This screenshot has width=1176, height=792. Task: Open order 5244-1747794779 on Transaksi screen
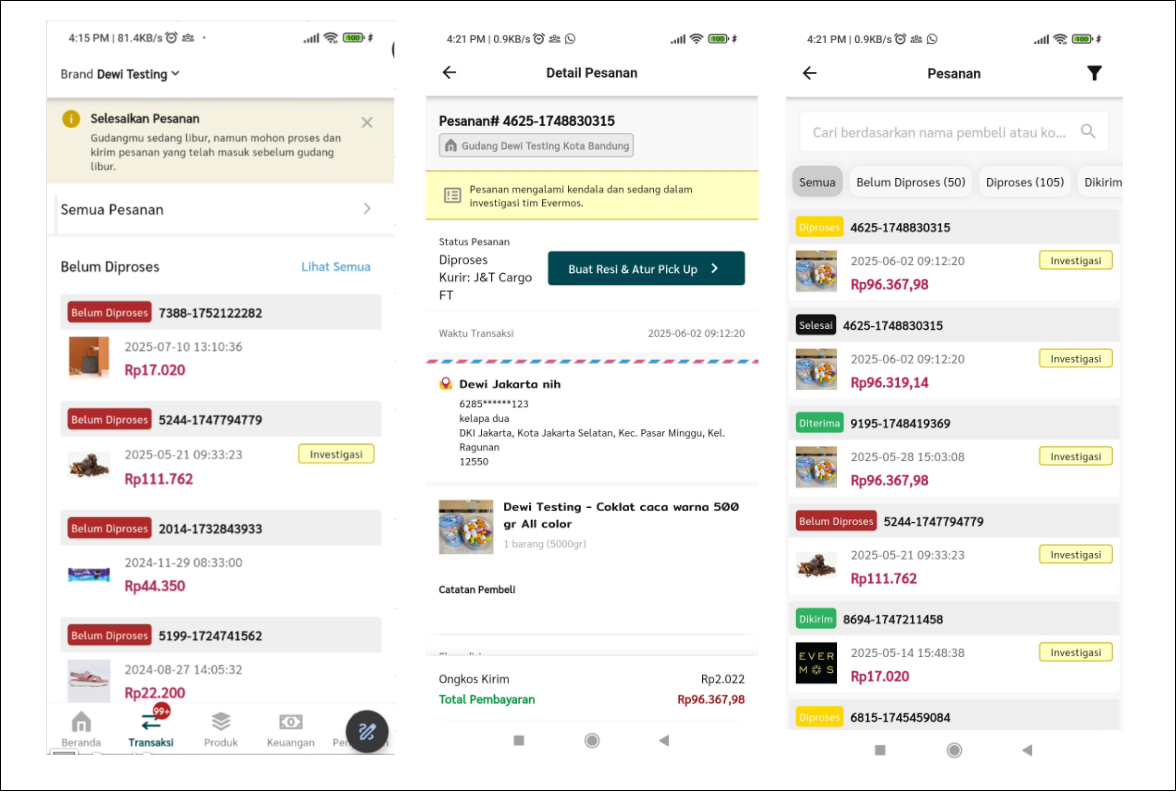(220, 447)
